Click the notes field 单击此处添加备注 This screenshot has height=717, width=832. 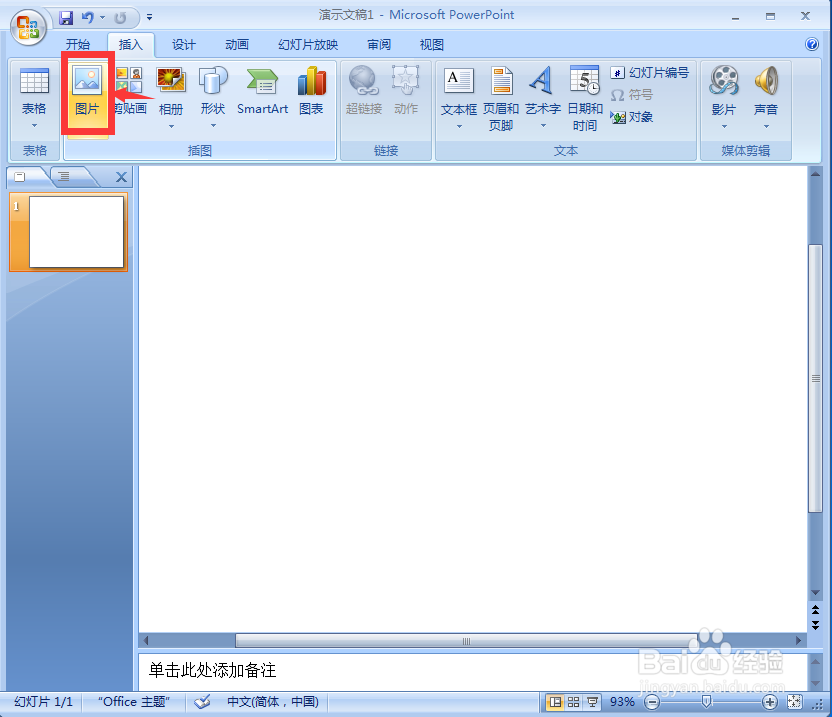[472, 670]
